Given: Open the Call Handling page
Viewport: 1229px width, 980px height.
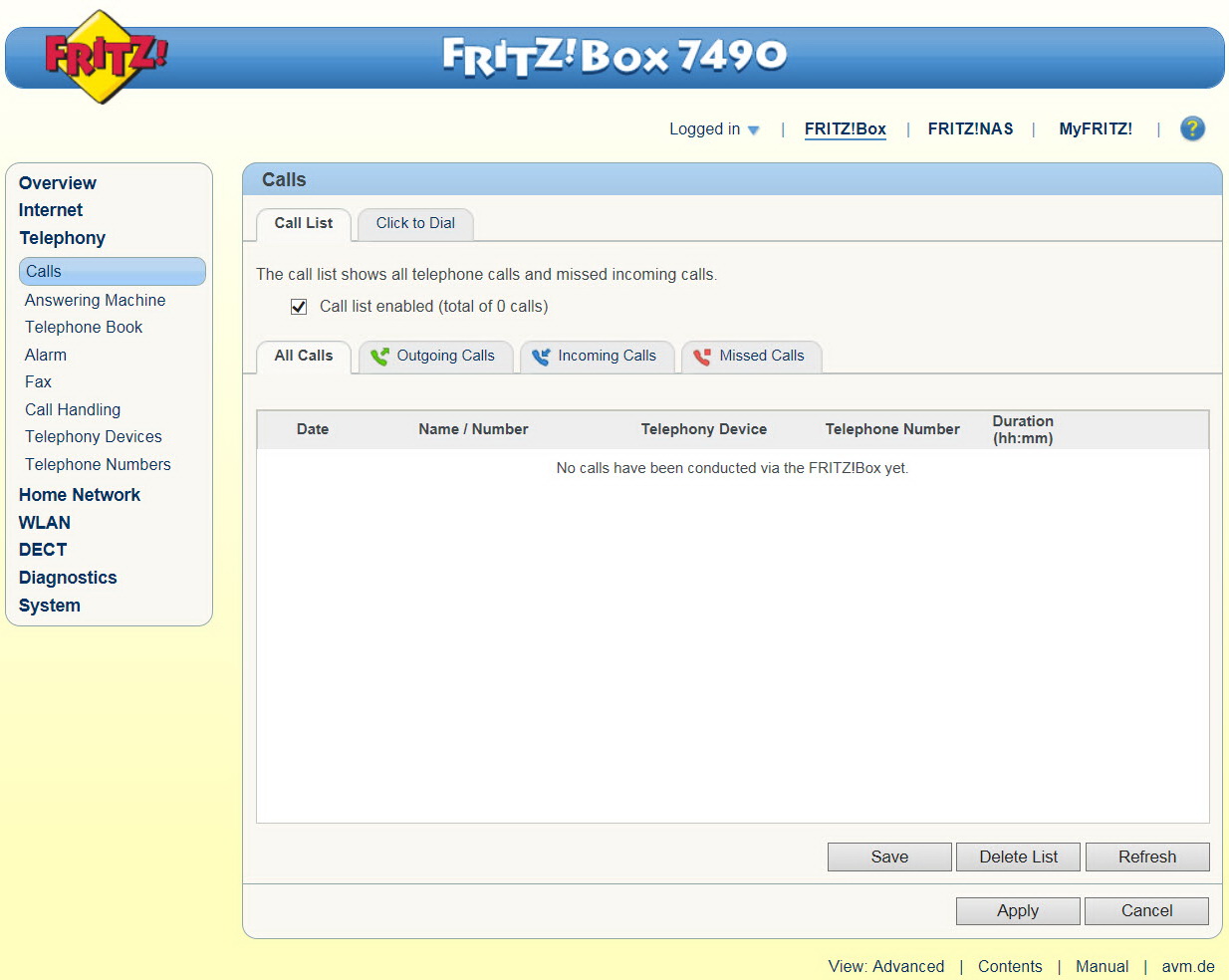Looking at the screenshot, I should pyautogui.click(x=73, y=409).
